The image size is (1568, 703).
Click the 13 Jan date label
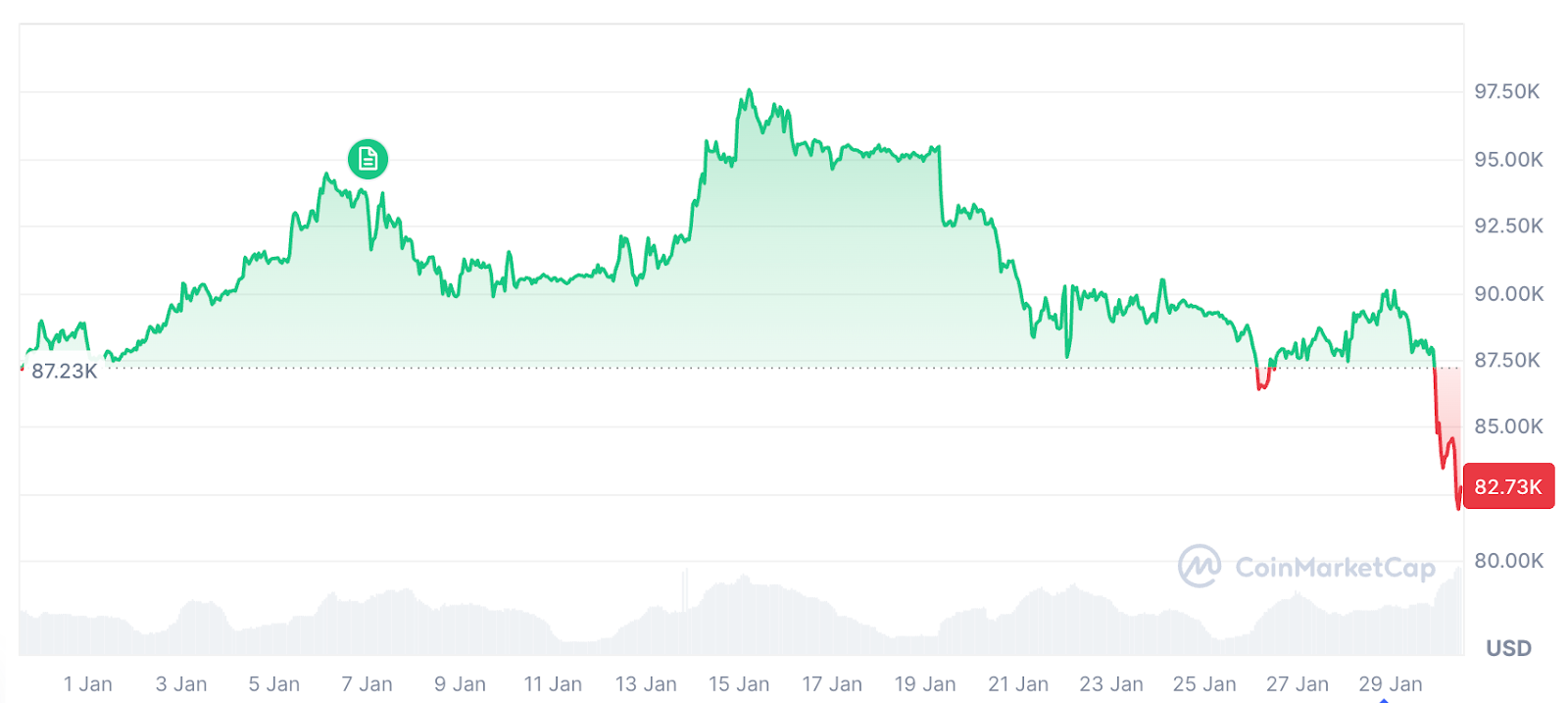646,684
